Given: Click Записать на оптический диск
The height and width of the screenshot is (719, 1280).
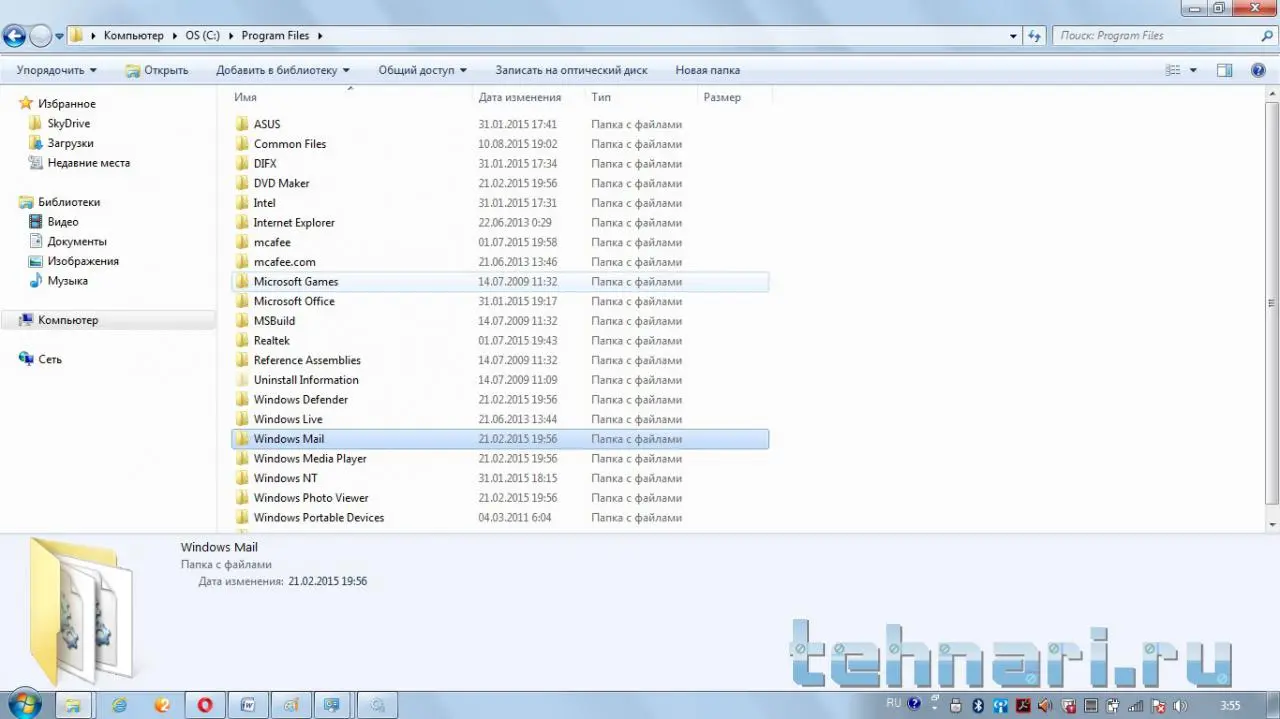Looking at the screenshot, I should (571, 70).
